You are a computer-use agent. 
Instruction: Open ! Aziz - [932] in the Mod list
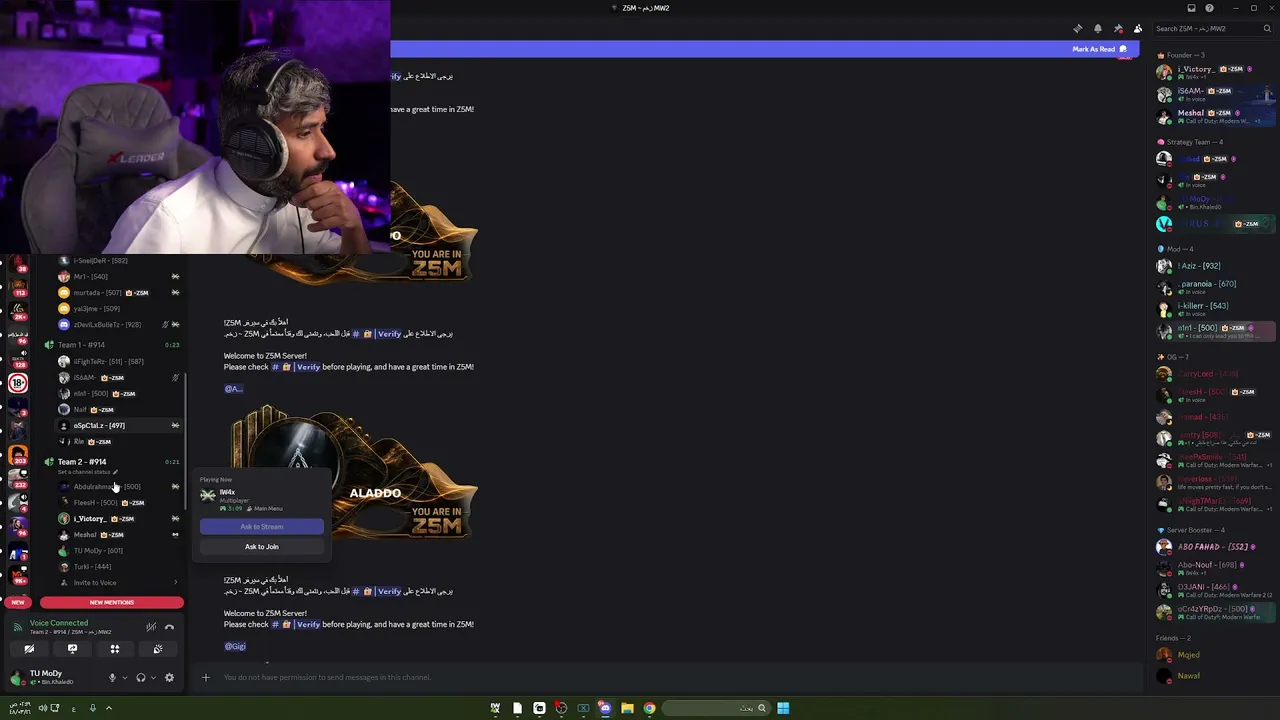tap(1213, 266)
